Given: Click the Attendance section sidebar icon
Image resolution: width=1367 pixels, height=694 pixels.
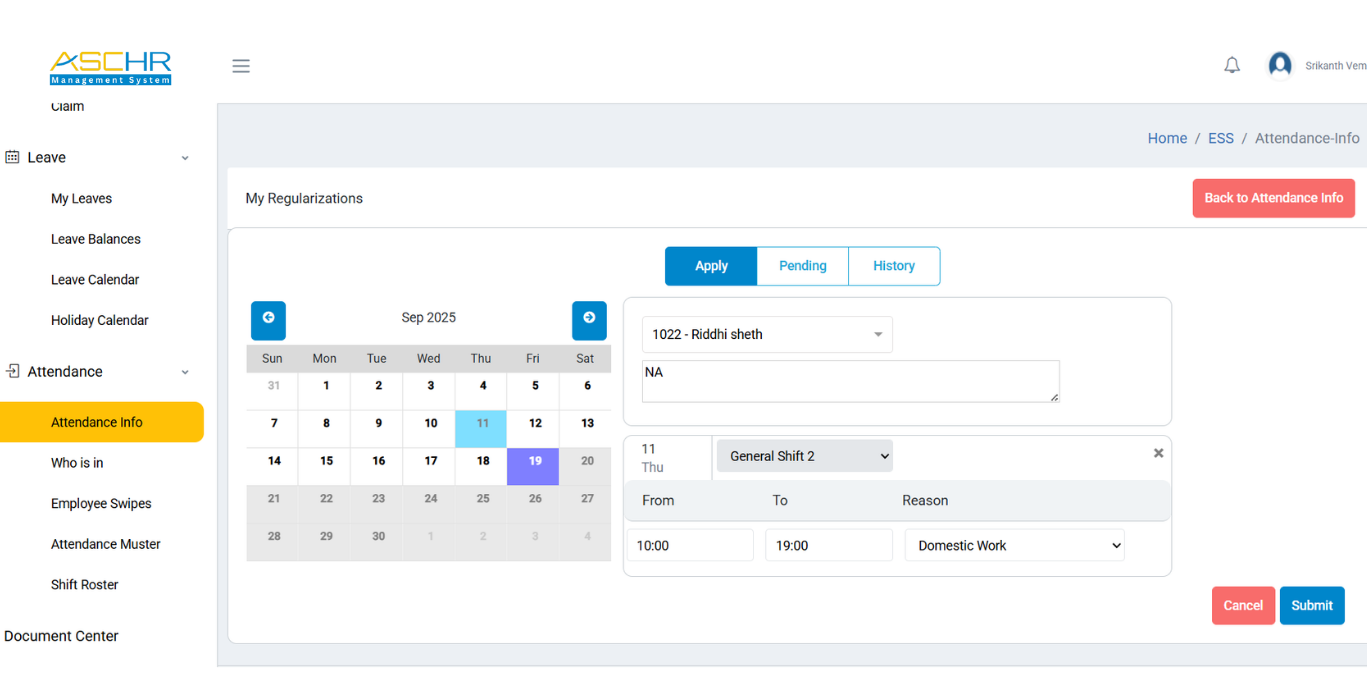Looking at the screenshot, I should [x=13, y=371].
